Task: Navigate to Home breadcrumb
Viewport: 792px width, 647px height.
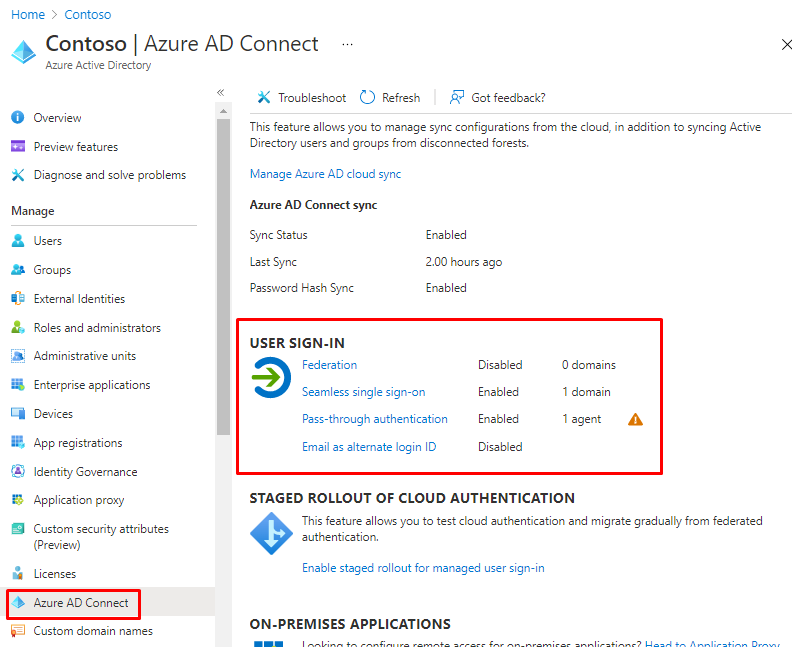Action: pos(27,15)
